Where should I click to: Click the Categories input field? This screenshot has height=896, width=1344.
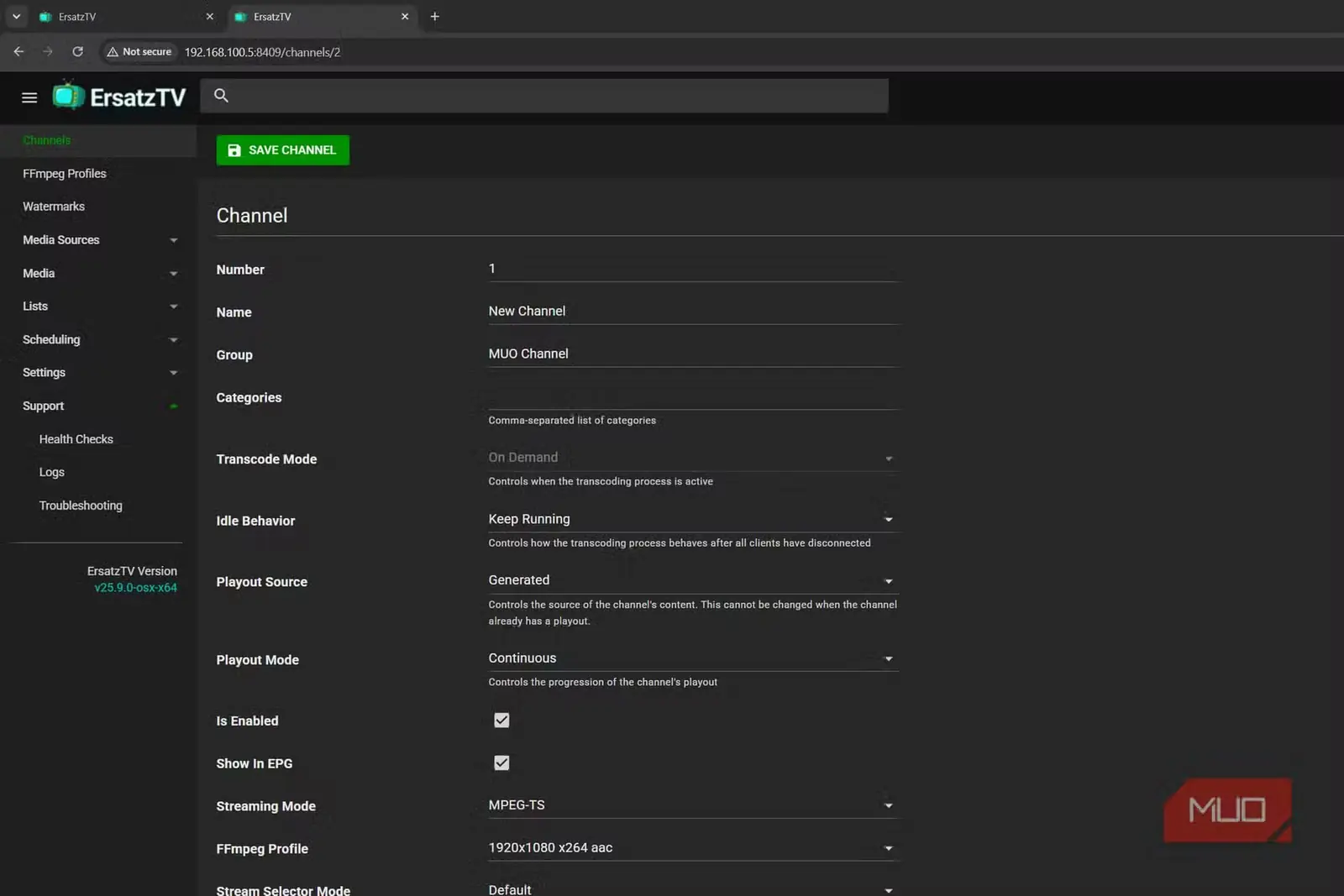point(693,397)
